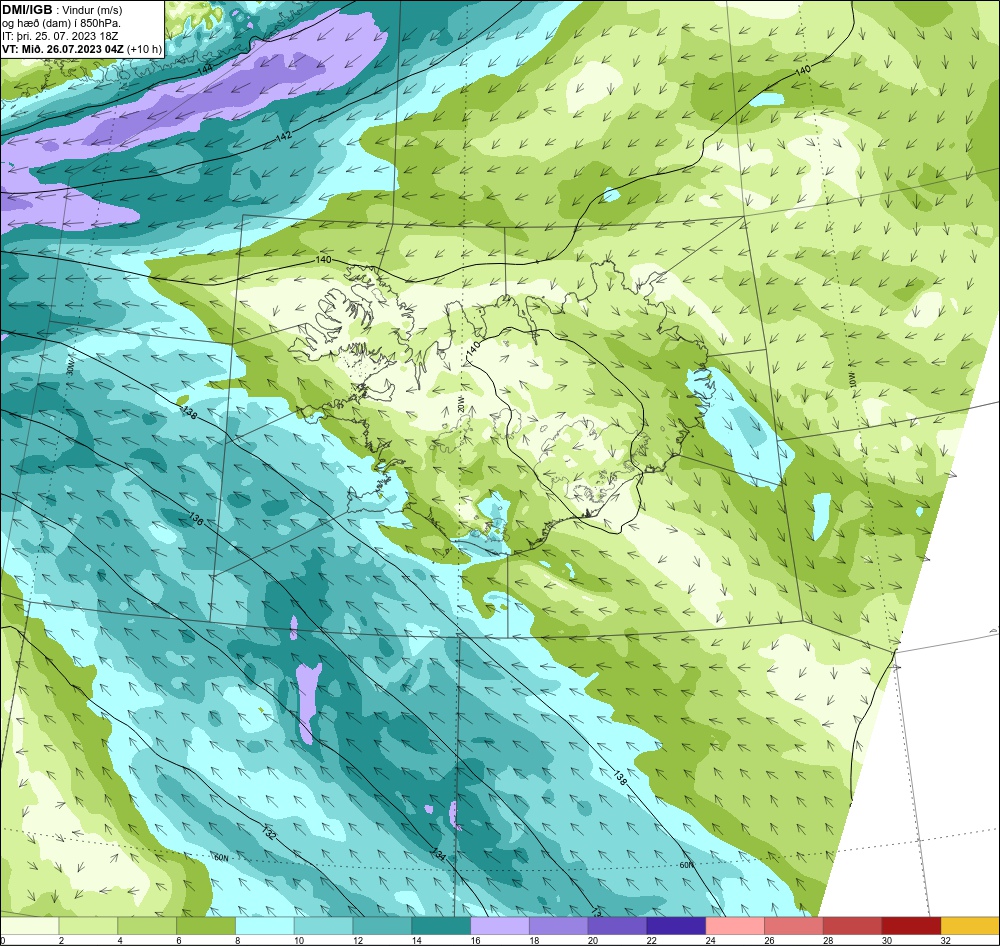Click the '144' contour label

[204, 69]
